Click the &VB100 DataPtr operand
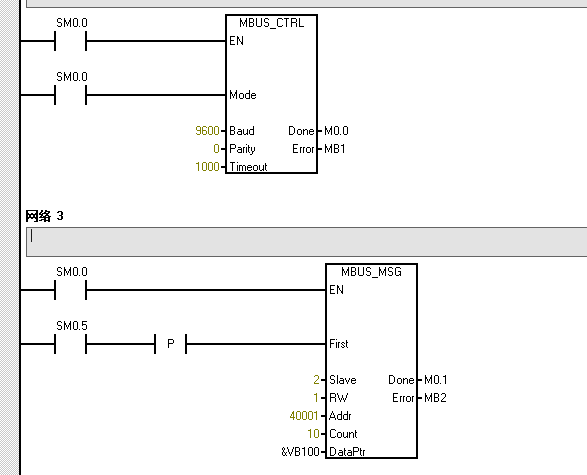Viewport: 587px width, 475px height. [x=300, y=452]
